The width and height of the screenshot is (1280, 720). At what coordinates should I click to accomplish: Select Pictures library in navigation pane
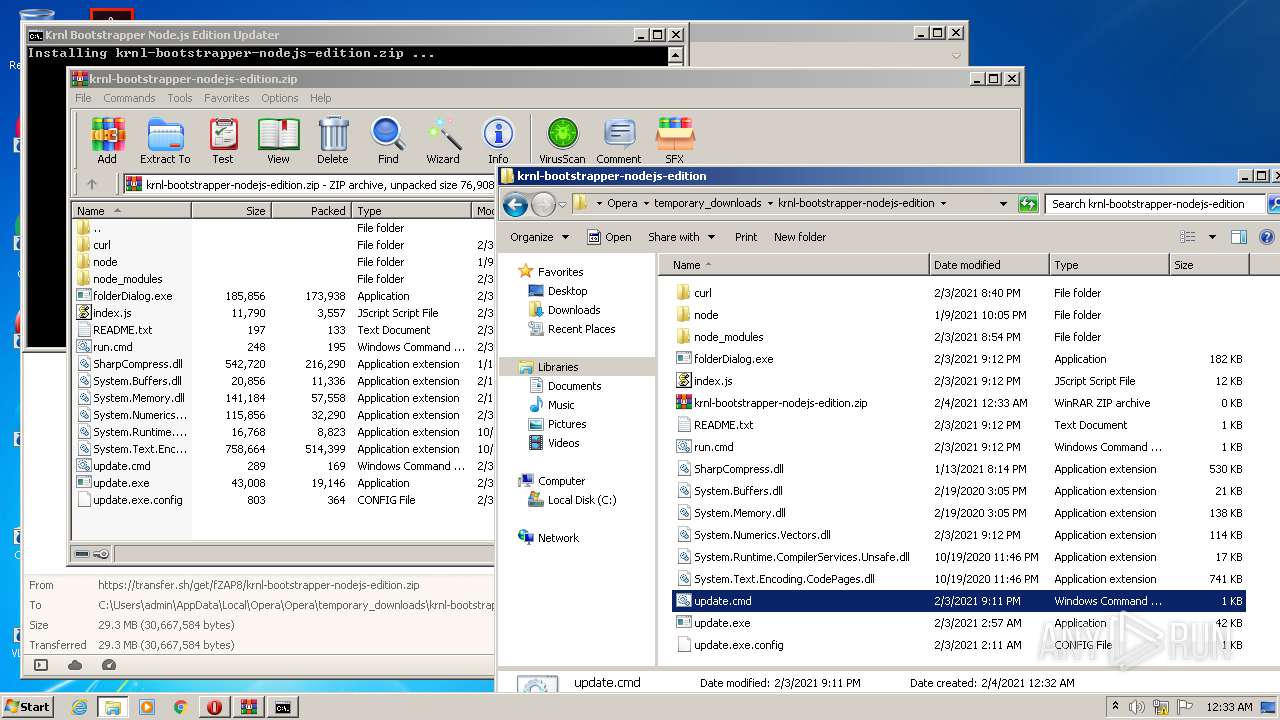(x=567, y=424)
